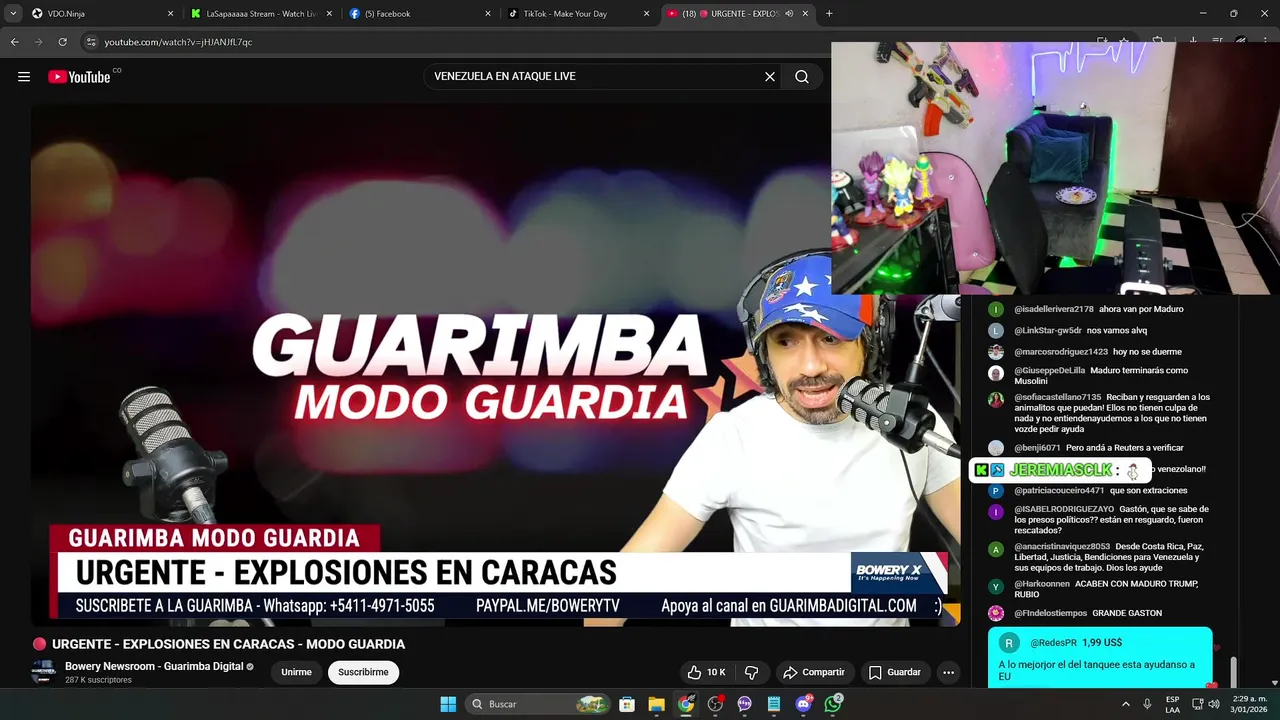The width and height of the screenshot is (1280, 720).
Task: Join the channel with Unirme
Action: tap(296, 672)
